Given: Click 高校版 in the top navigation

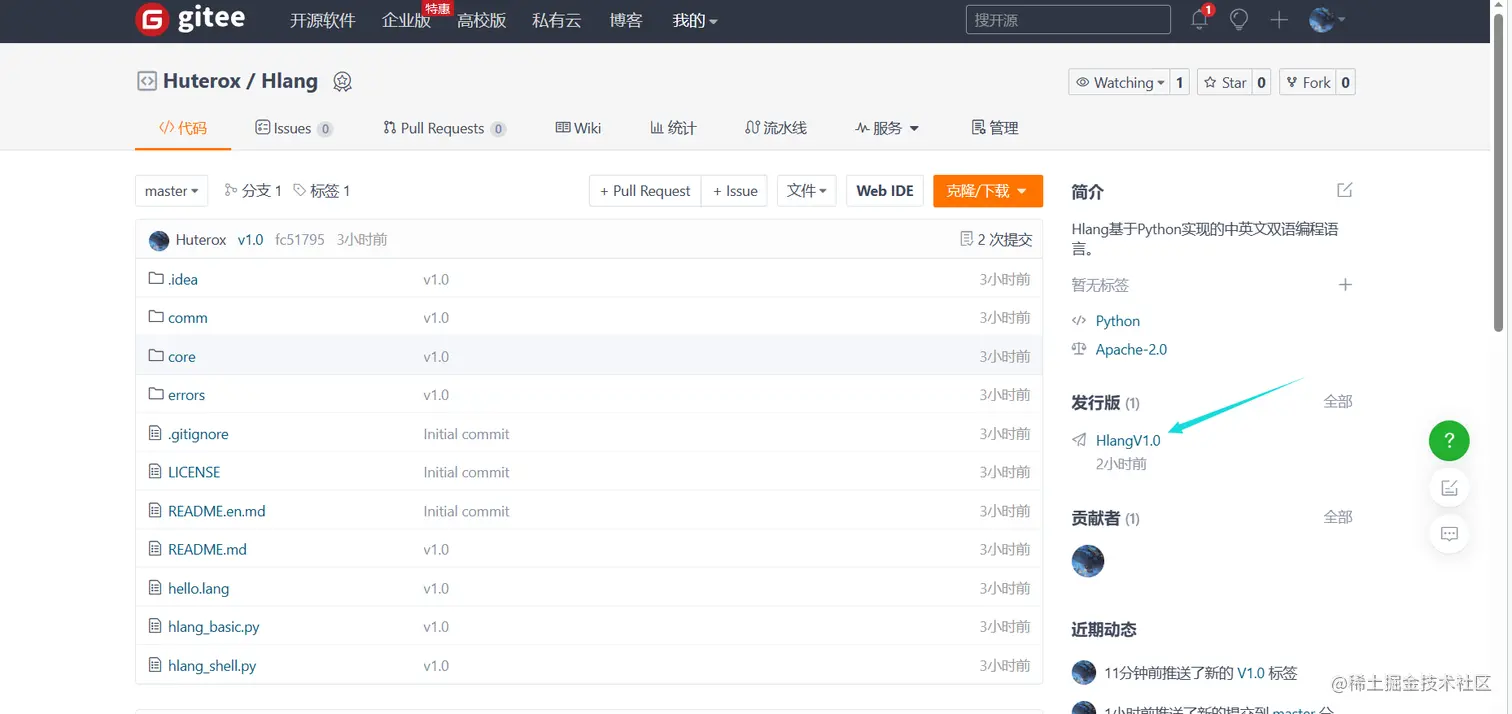Looking at the screenshot, I should [481, 20].
